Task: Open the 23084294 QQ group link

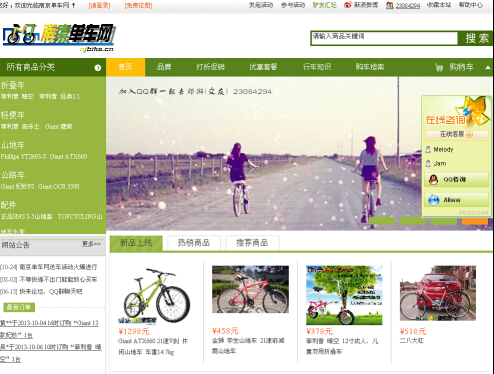Action: [408, 5]
